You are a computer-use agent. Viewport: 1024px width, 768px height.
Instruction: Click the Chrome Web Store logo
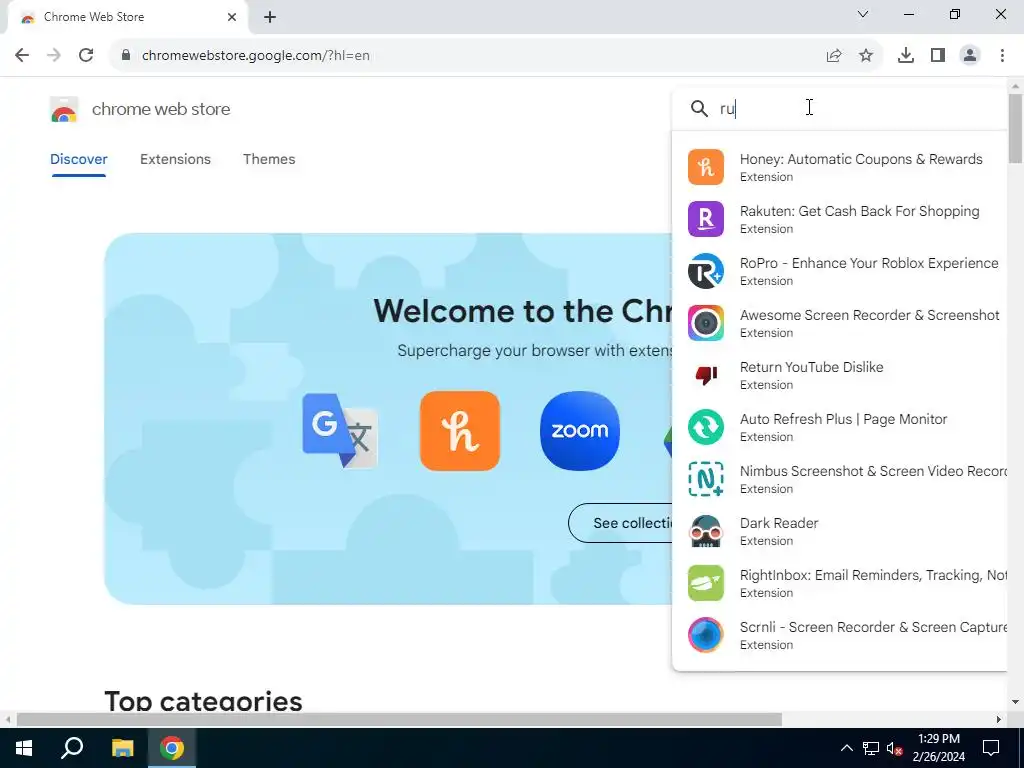coord(64,109)
